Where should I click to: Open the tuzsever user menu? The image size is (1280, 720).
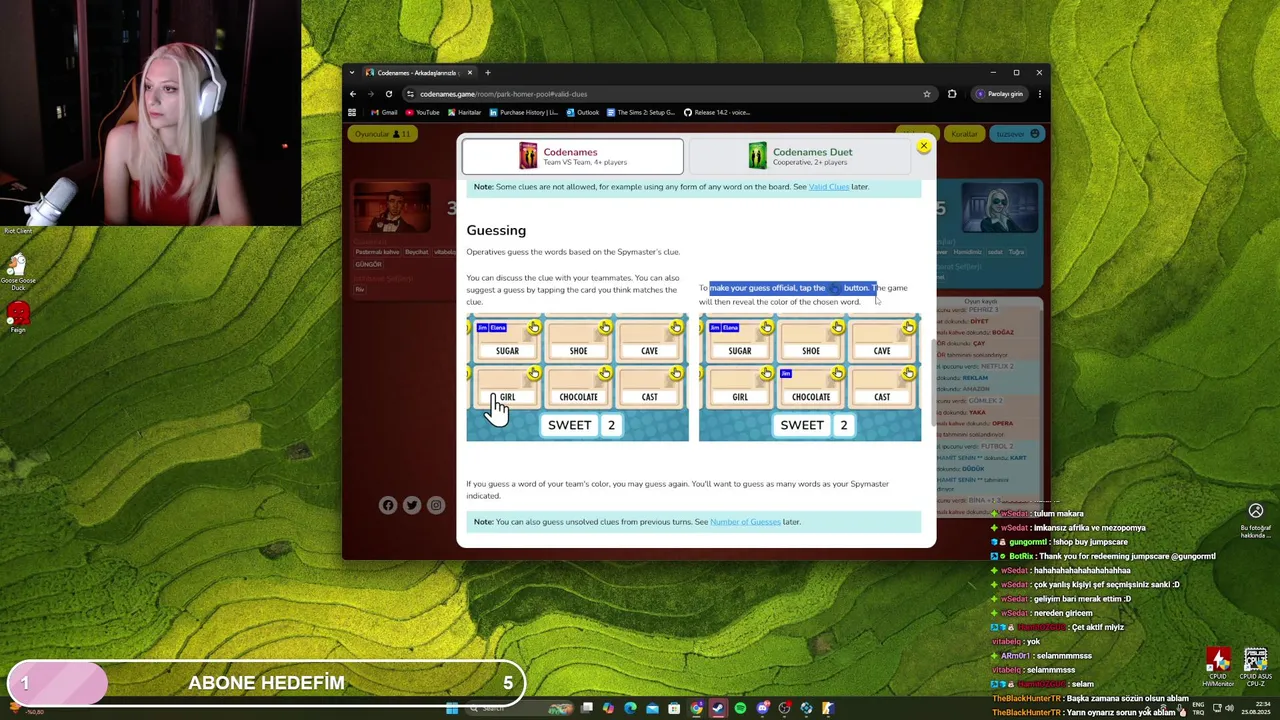[1017, 134]
